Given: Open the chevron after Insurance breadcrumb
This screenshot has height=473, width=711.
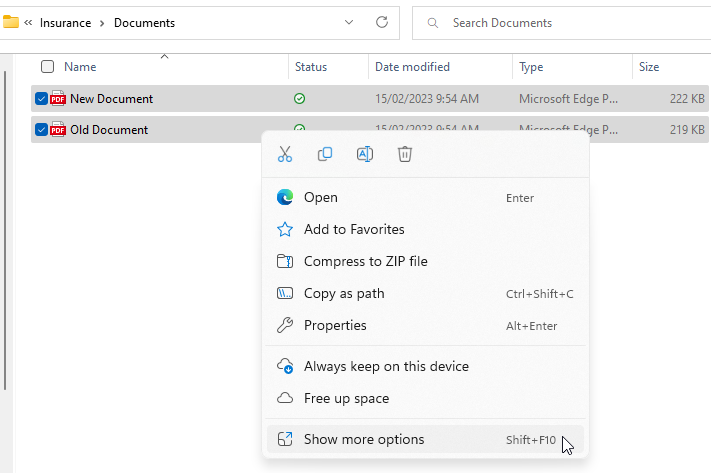Looking at the screenshot, I should [x=102, y=22].
